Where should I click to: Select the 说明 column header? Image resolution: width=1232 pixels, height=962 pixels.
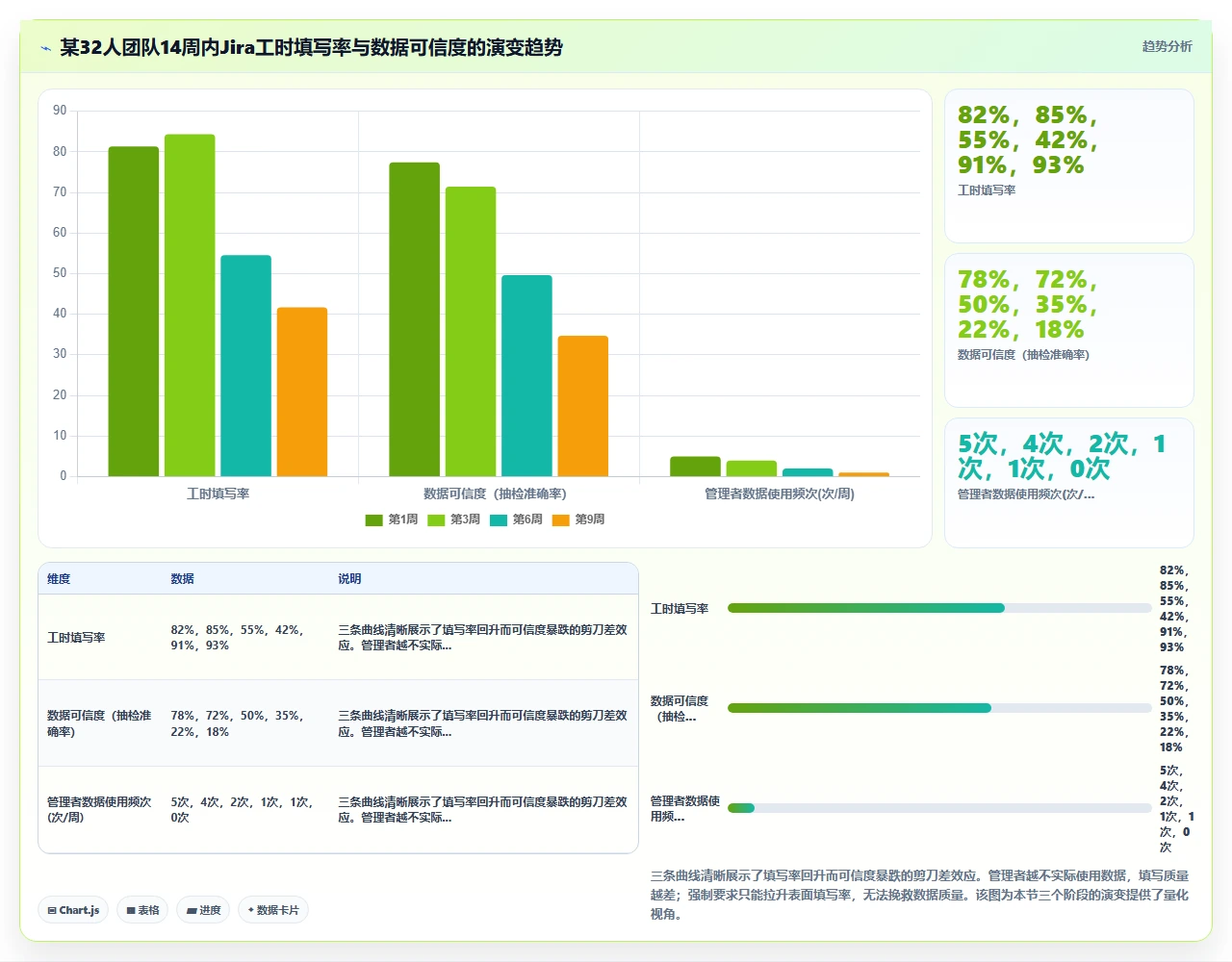(x=349, y=579)
